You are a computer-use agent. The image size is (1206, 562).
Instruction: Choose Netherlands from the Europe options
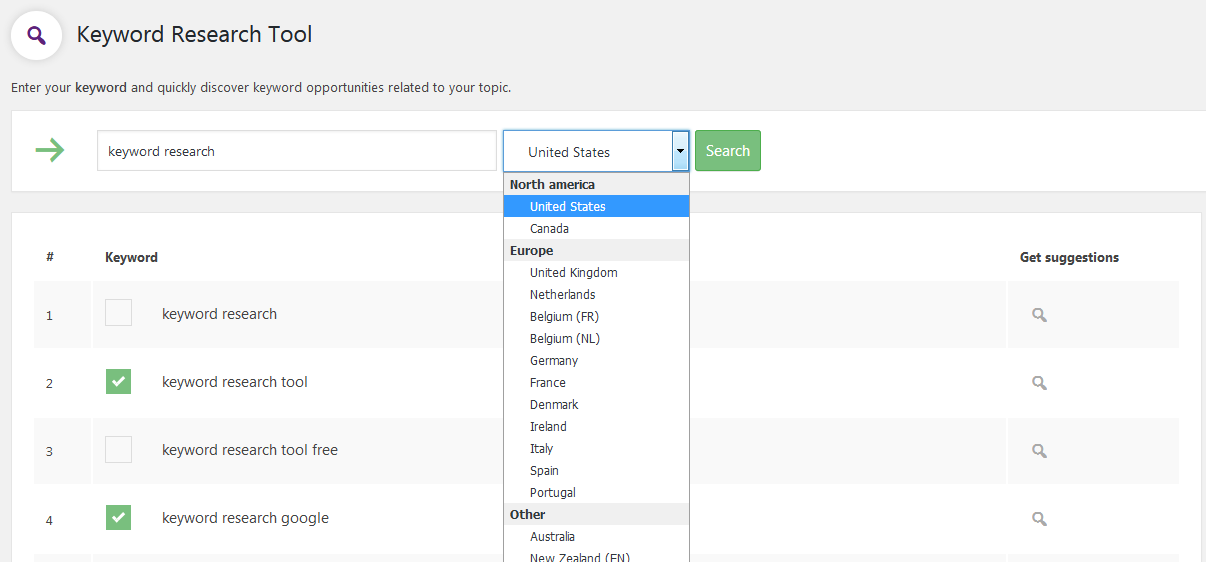[x=562, y=295]
